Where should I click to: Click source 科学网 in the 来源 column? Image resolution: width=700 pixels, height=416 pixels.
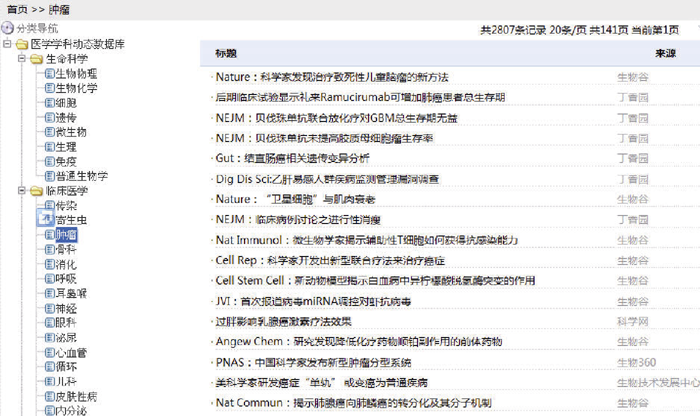633,321
